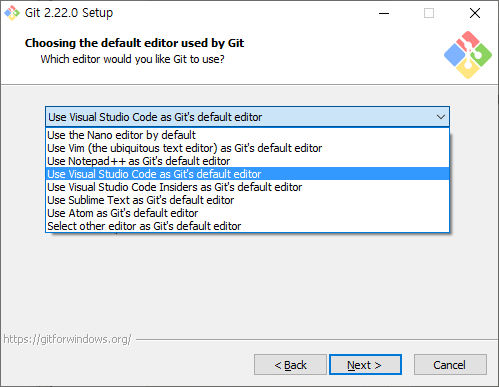Collapse the editor dropdown via its chevron arrow
The image size is (499, 387).
tap(441, 117)
